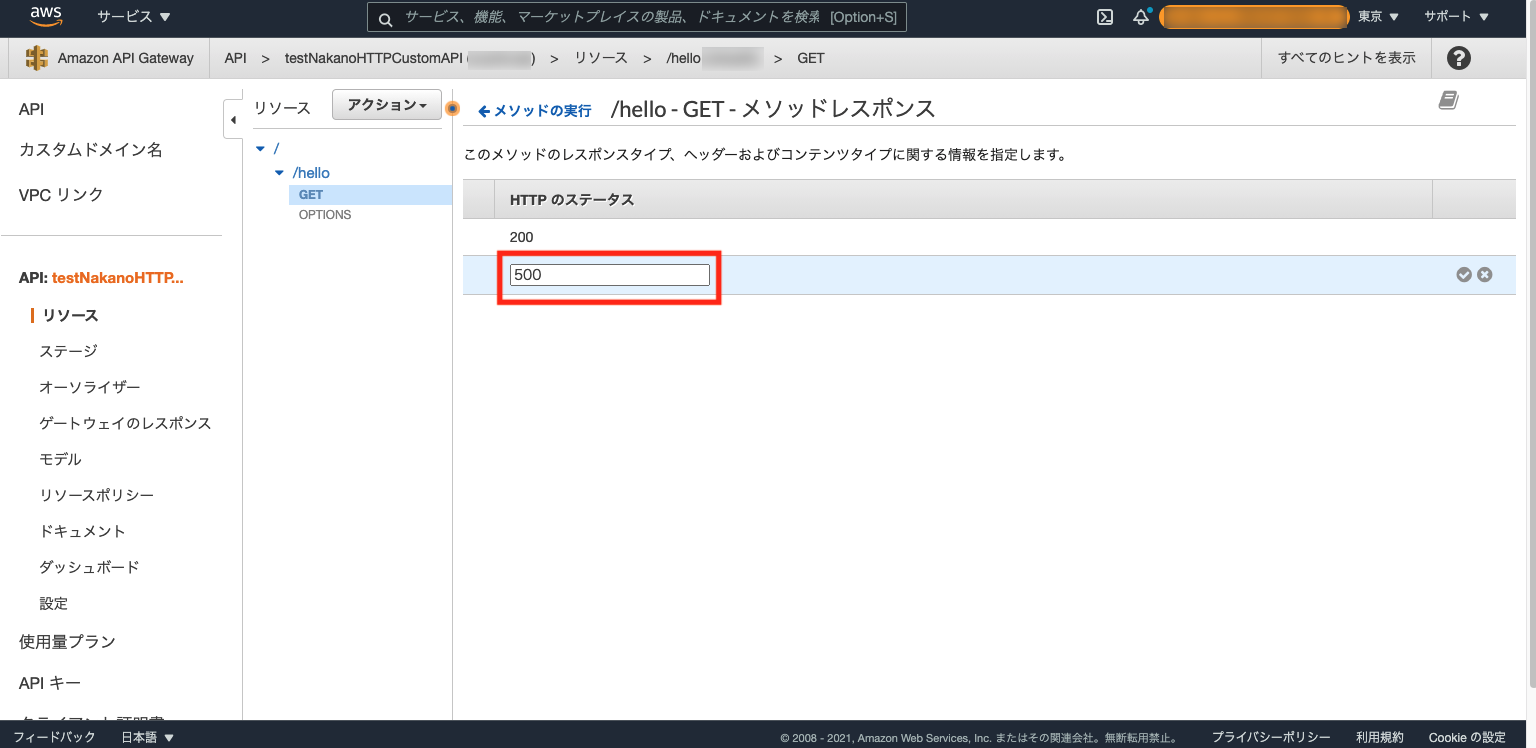Click testNakanoHTTPCustomAPI breadcrumb
The width and height of the screenshot is (1536, 748).
(x=373, y=58)
